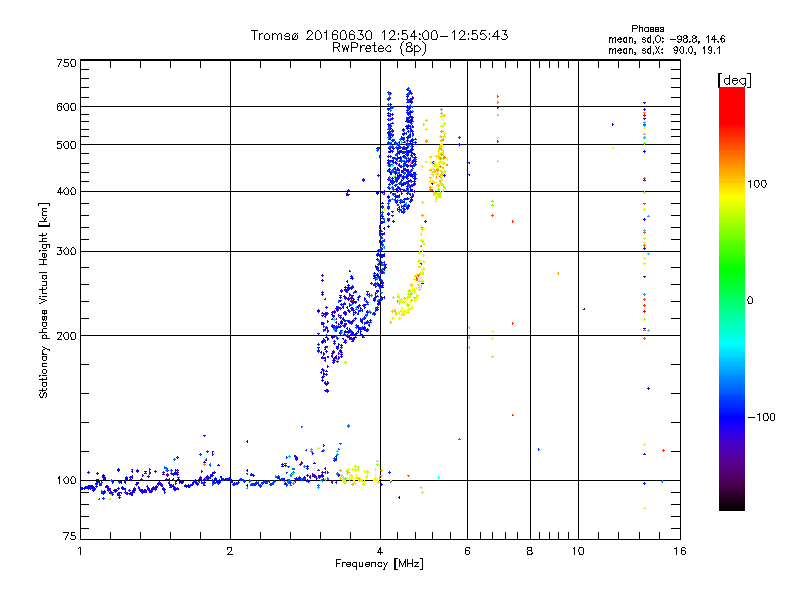Image resolution: width=800 pixels, height=600 pixels.
Task: Click the y-axis tick label '300'
Action: pos(66,251)
